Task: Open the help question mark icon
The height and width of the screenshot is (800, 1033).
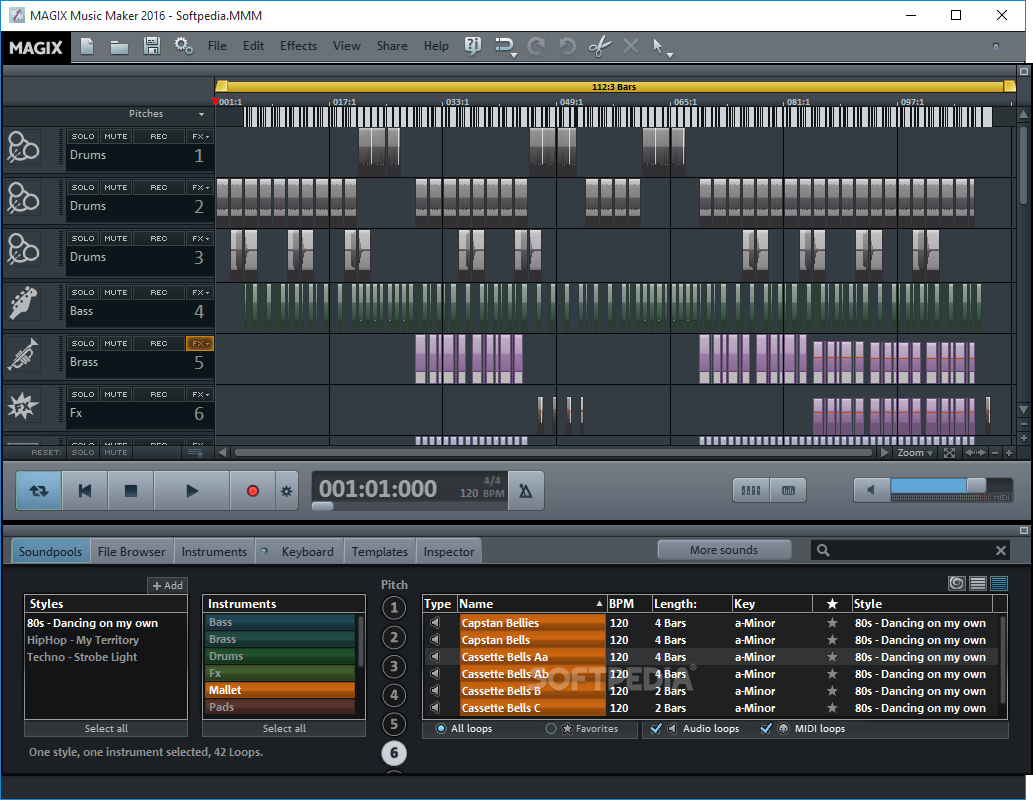Action: [x=472, y=45]
